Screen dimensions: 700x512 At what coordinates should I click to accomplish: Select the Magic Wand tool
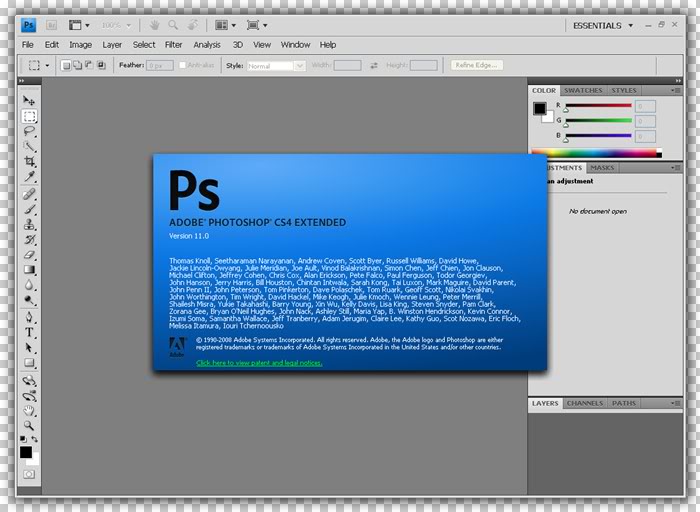29,146
